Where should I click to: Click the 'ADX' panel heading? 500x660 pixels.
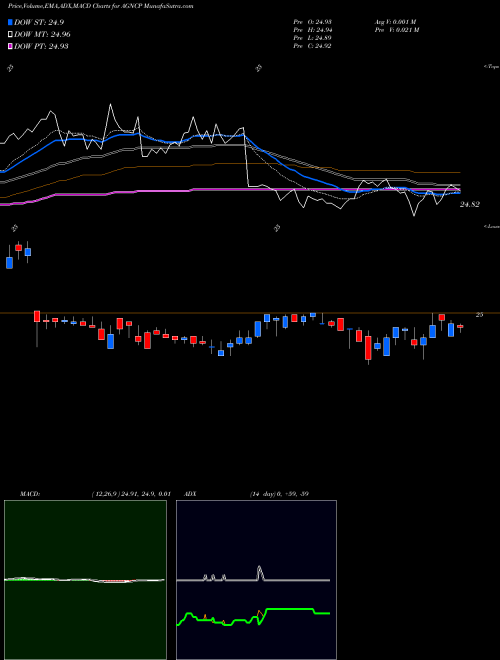(x=191, y=494)
